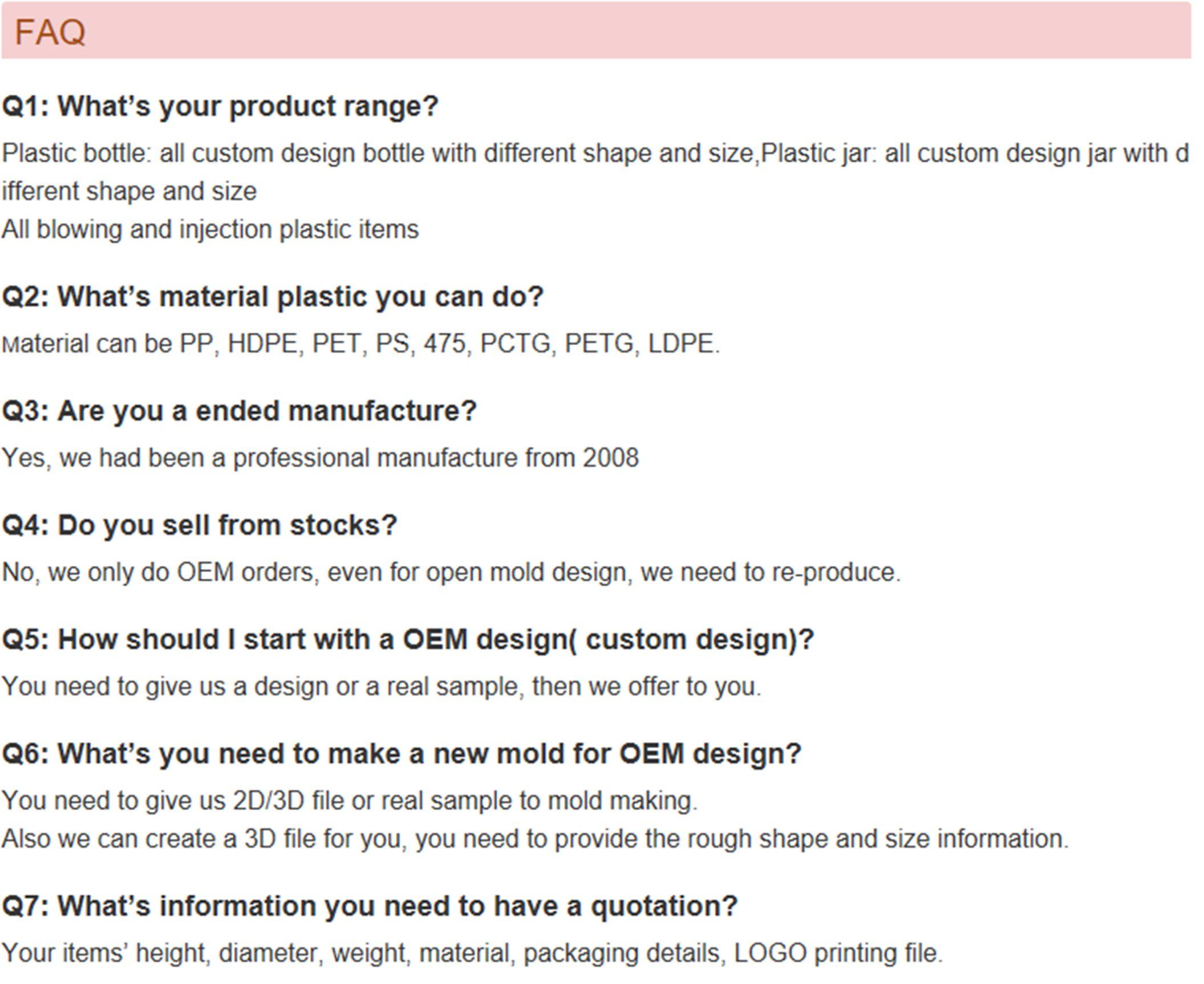The image size is (1204, 984).
Task: Select the Q7 quotation information question
Action: [x=370, y=906]
